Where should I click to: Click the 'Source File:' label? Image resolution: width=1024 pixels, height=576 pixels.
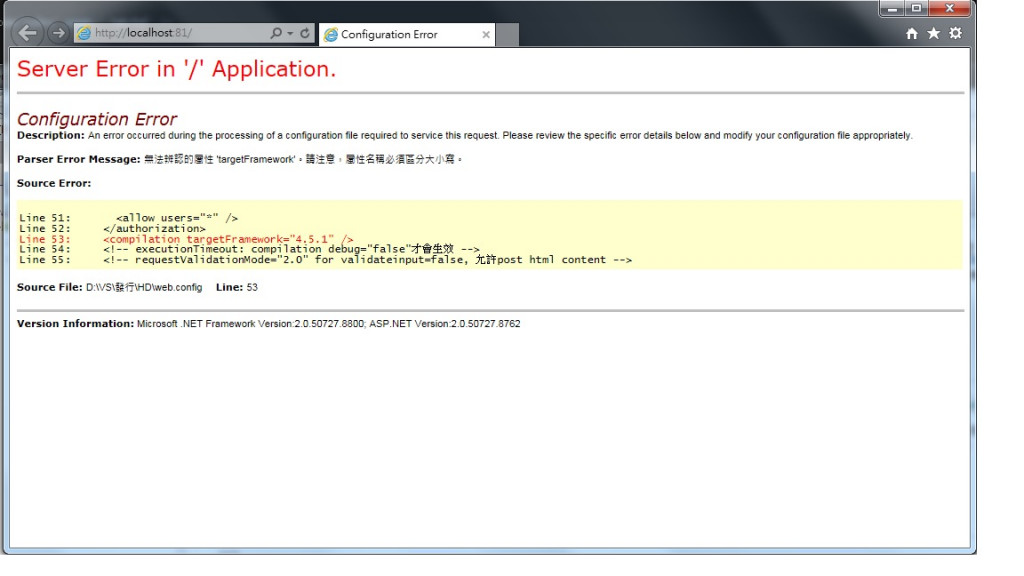(x=50, y=287)
